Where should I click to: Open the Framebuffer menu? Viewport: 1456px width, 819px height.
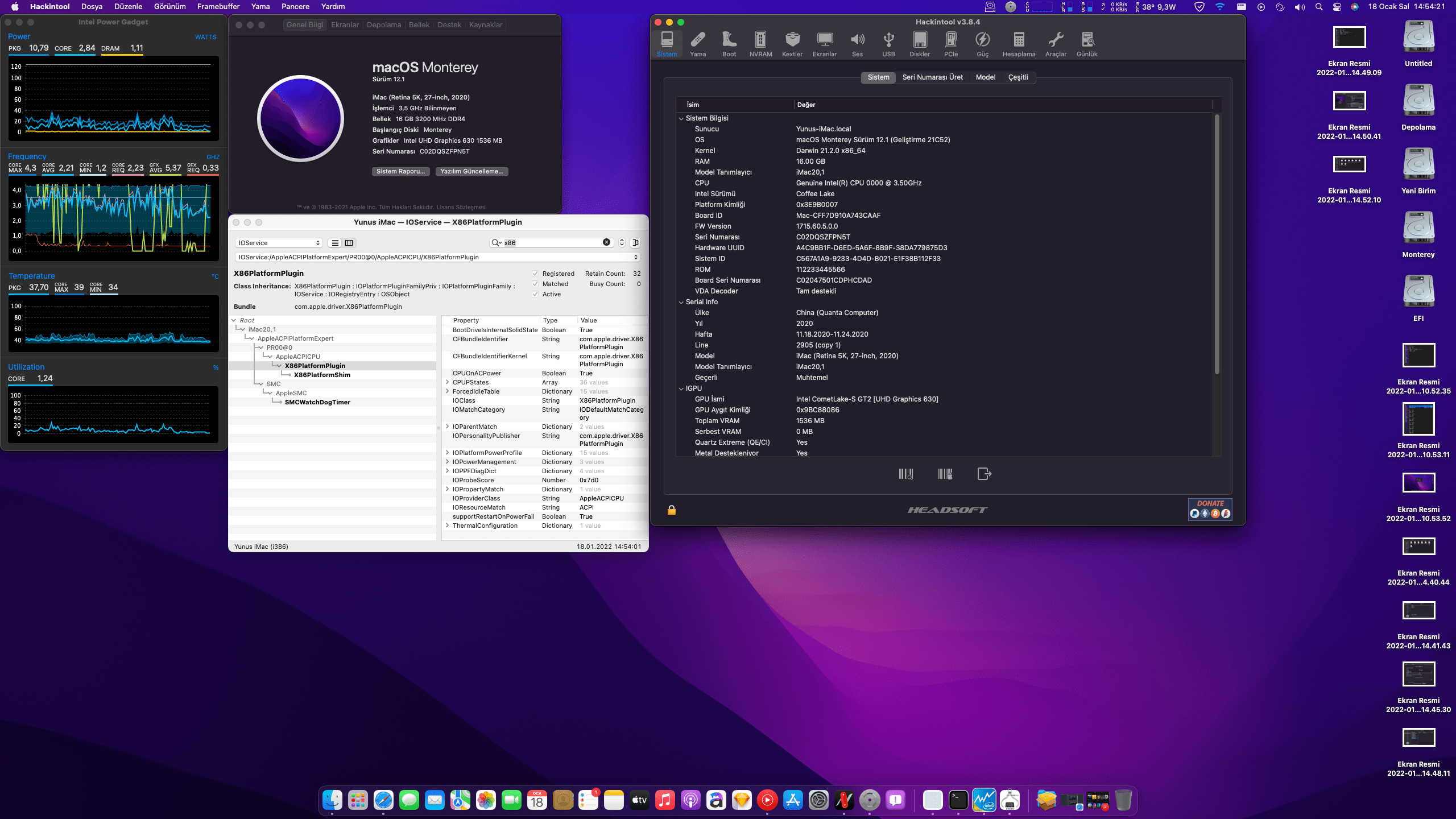[x=218, y=7]
